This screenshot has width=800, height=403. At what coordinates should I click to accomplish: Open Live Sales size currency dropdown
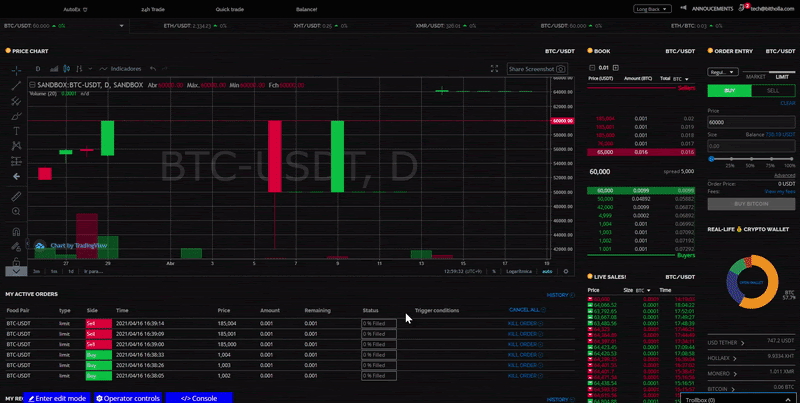[644, 290]
